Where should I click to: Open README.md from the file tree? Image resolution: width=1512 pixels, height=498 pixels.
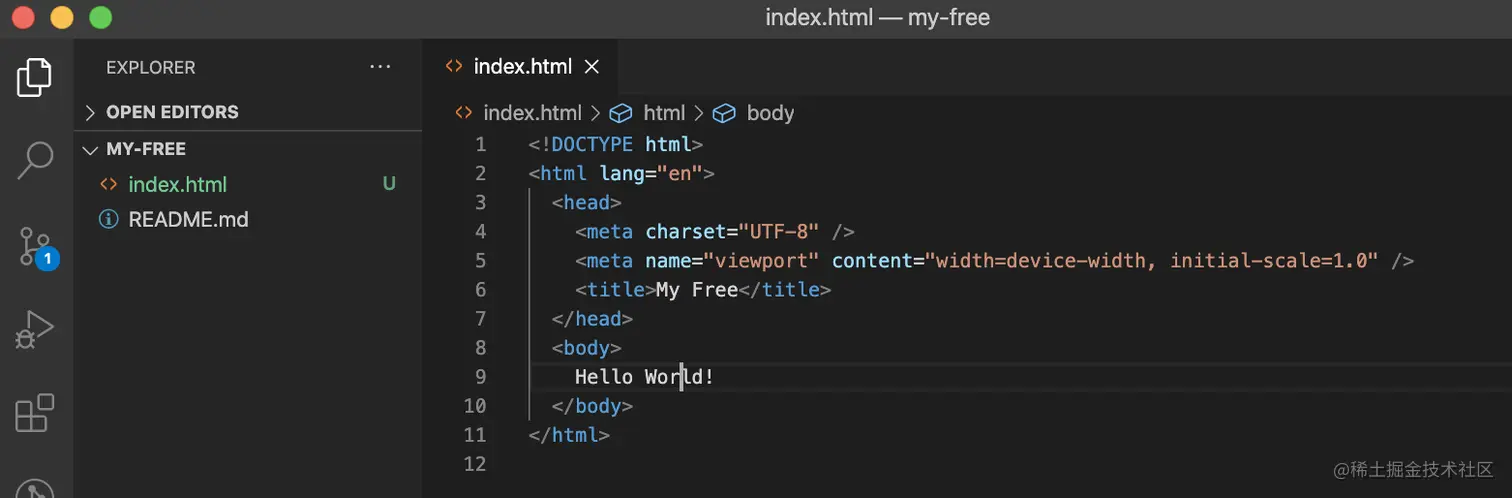click(247, 219)
